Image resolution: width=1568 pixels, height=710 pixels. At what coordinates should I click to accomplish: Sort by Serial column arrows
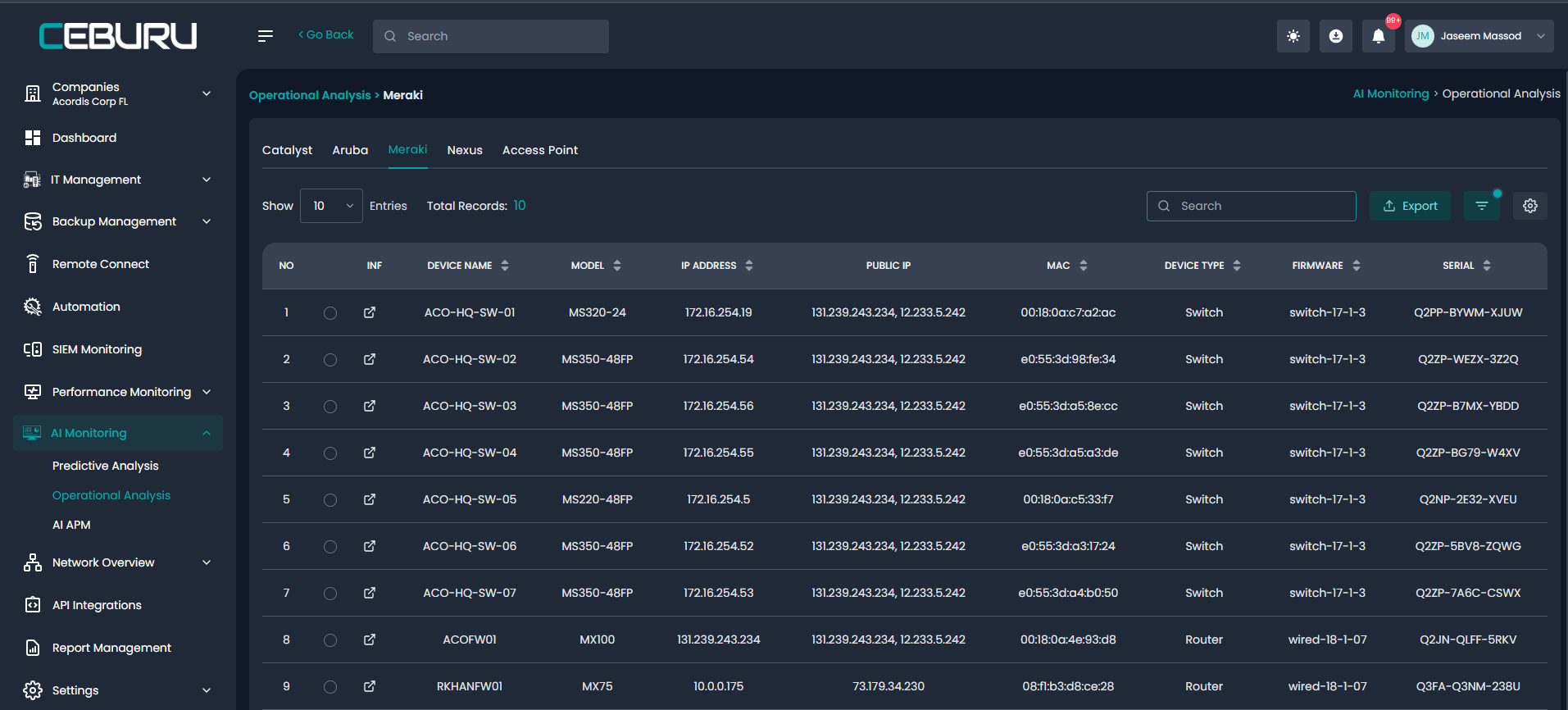click(x=1487, y=266)
